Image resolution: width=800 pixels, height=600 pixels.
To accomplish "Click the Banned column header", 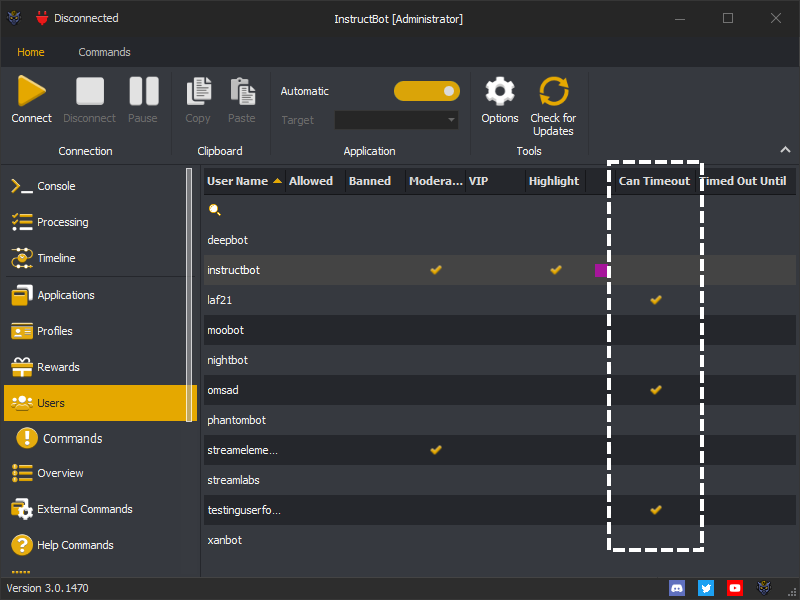I will tap(375, 181).
